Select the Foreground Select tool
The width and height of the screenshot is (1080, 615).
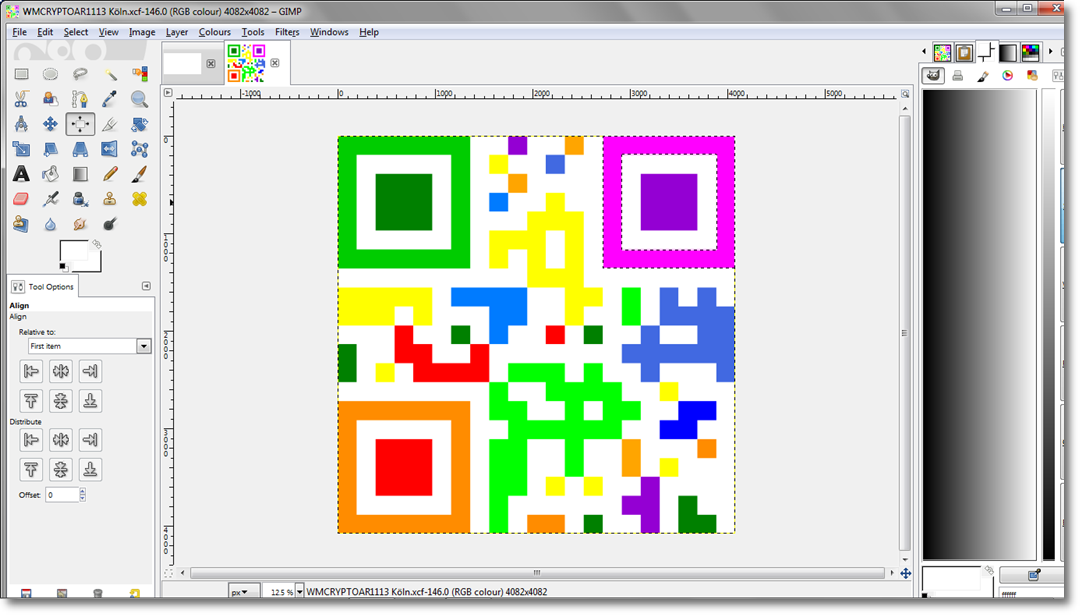pos(50,99)
